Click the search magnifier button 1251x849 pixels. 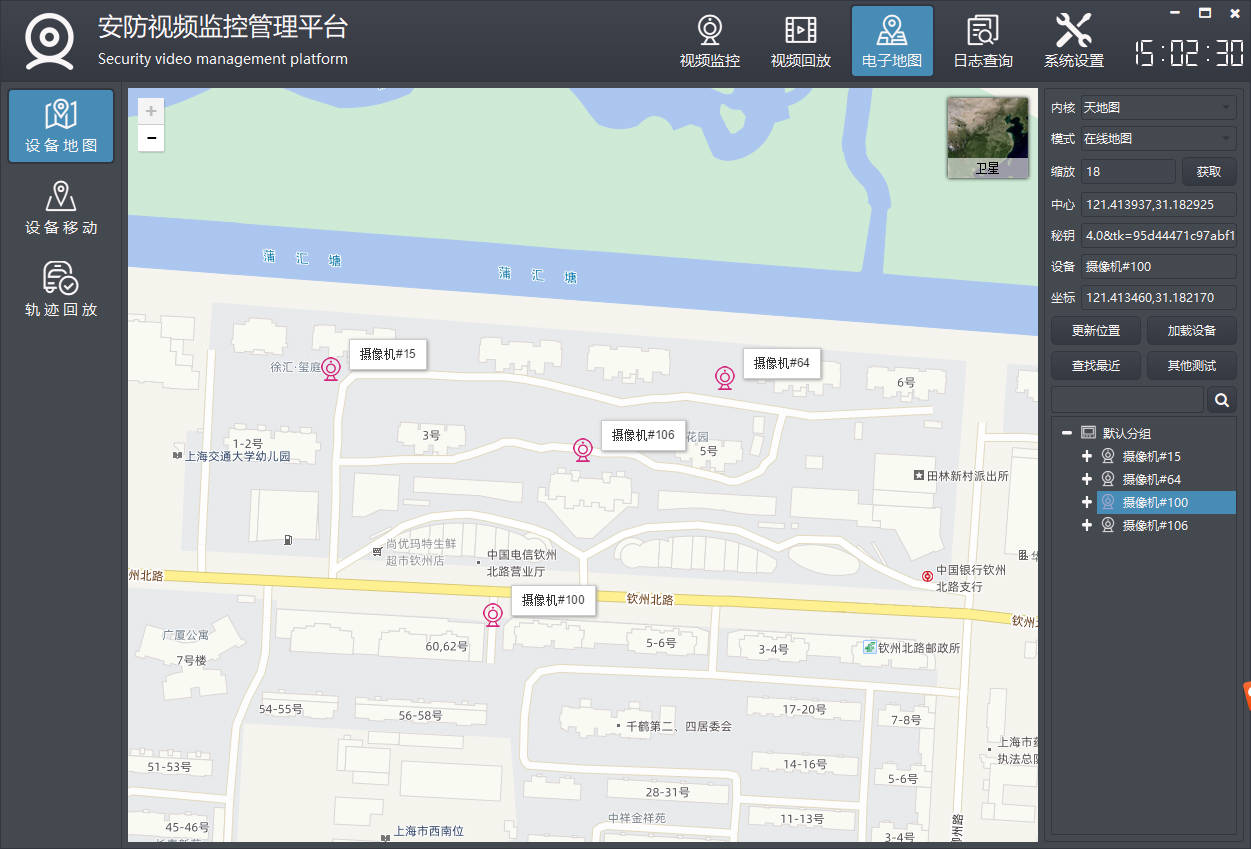(1221, 400)
